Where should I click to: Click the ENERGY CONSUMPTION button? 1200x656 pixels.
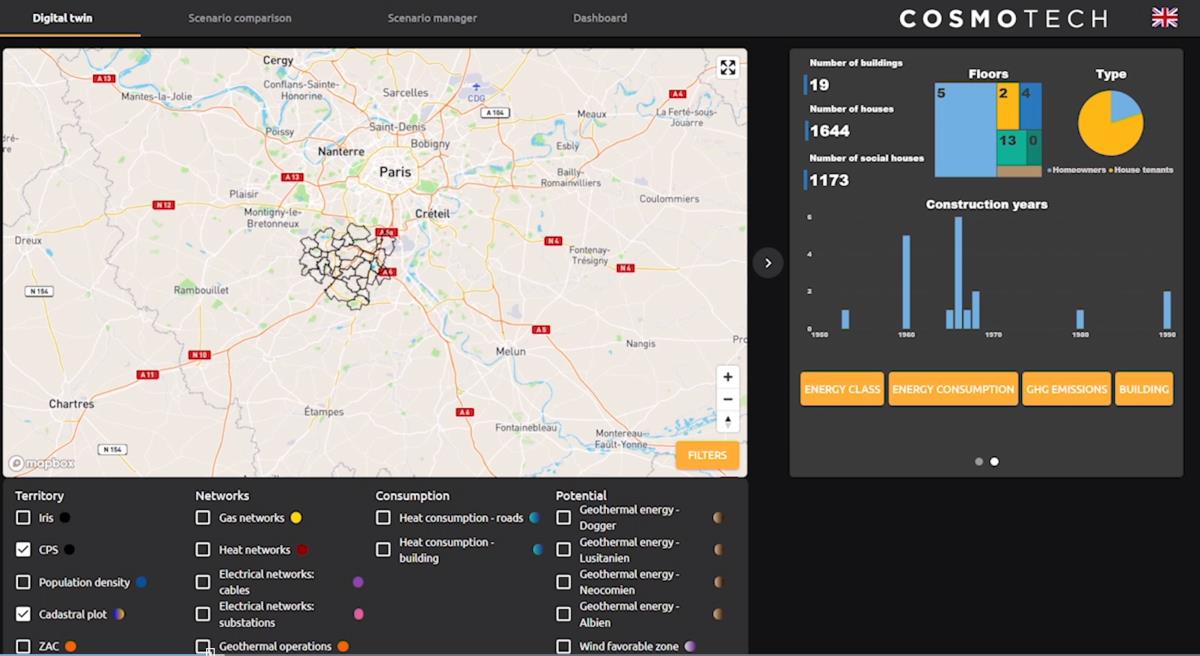[953, 389]
